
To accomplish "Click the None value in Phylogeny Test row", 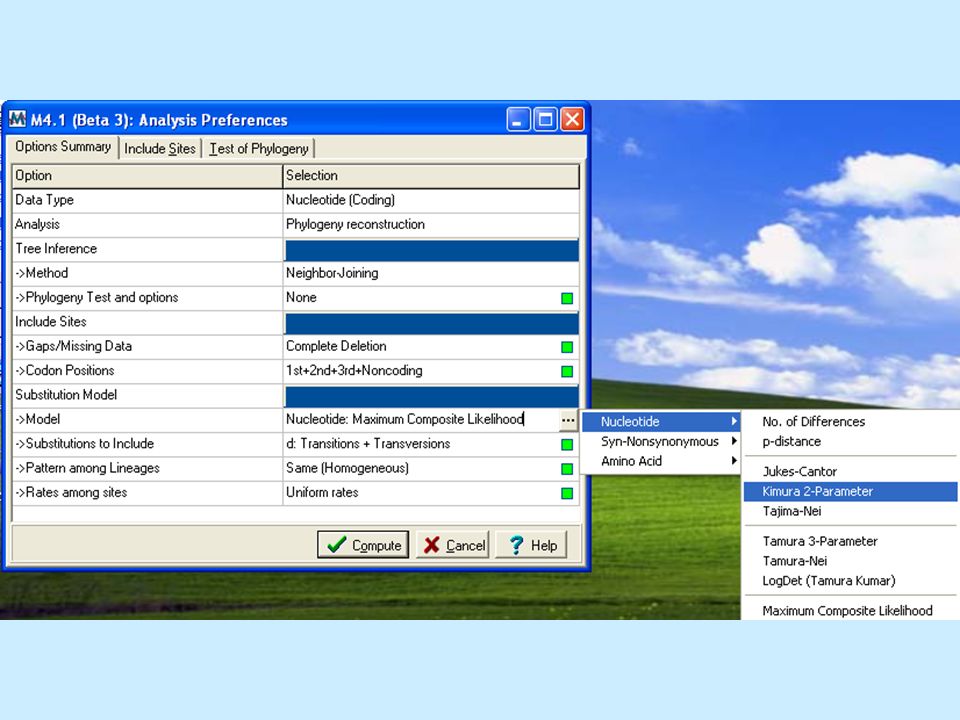I will click(x=301, y=298).
